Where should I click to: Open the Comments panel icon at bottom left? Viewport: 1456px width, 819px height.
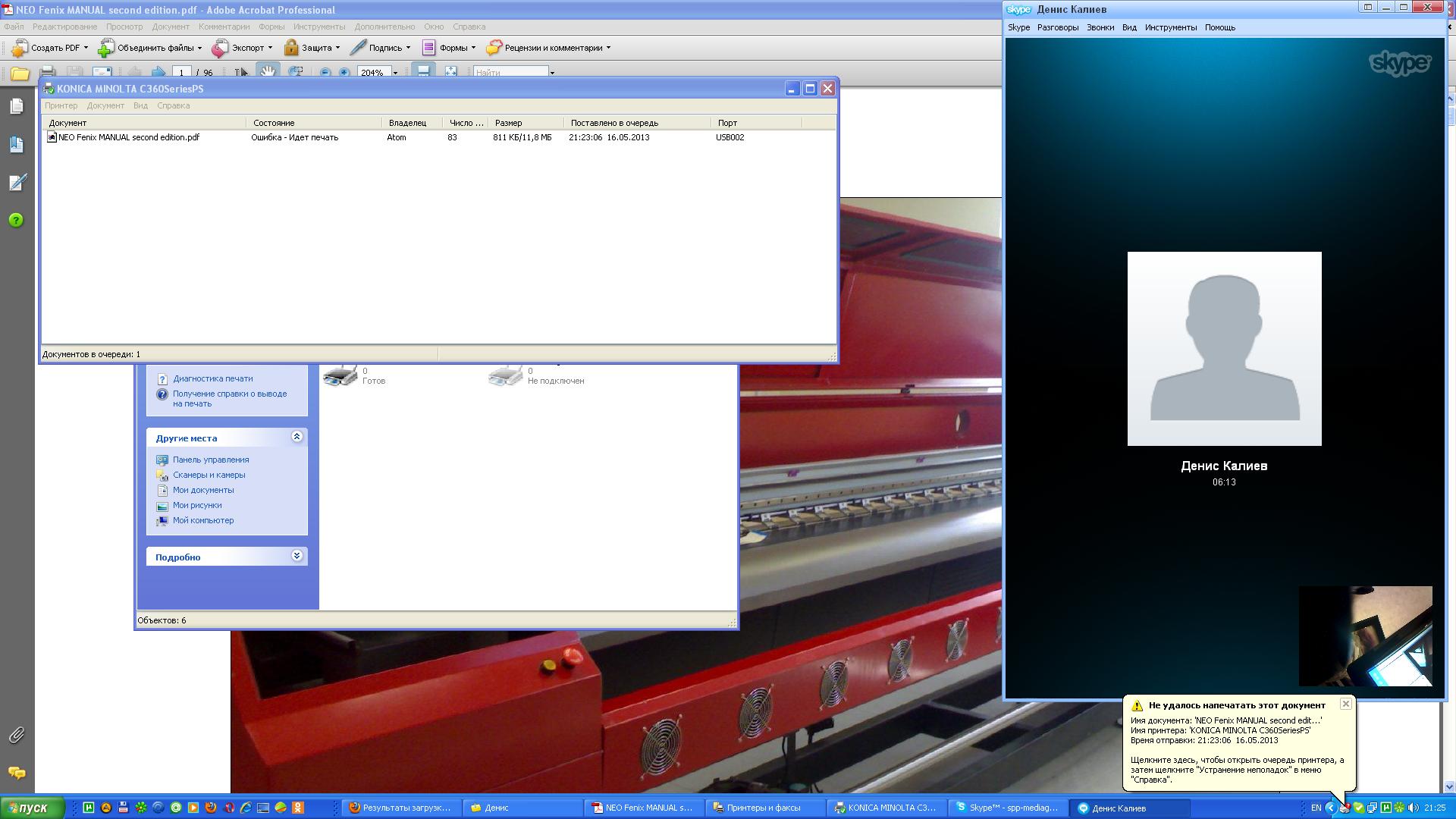click(x=17, y=773)
